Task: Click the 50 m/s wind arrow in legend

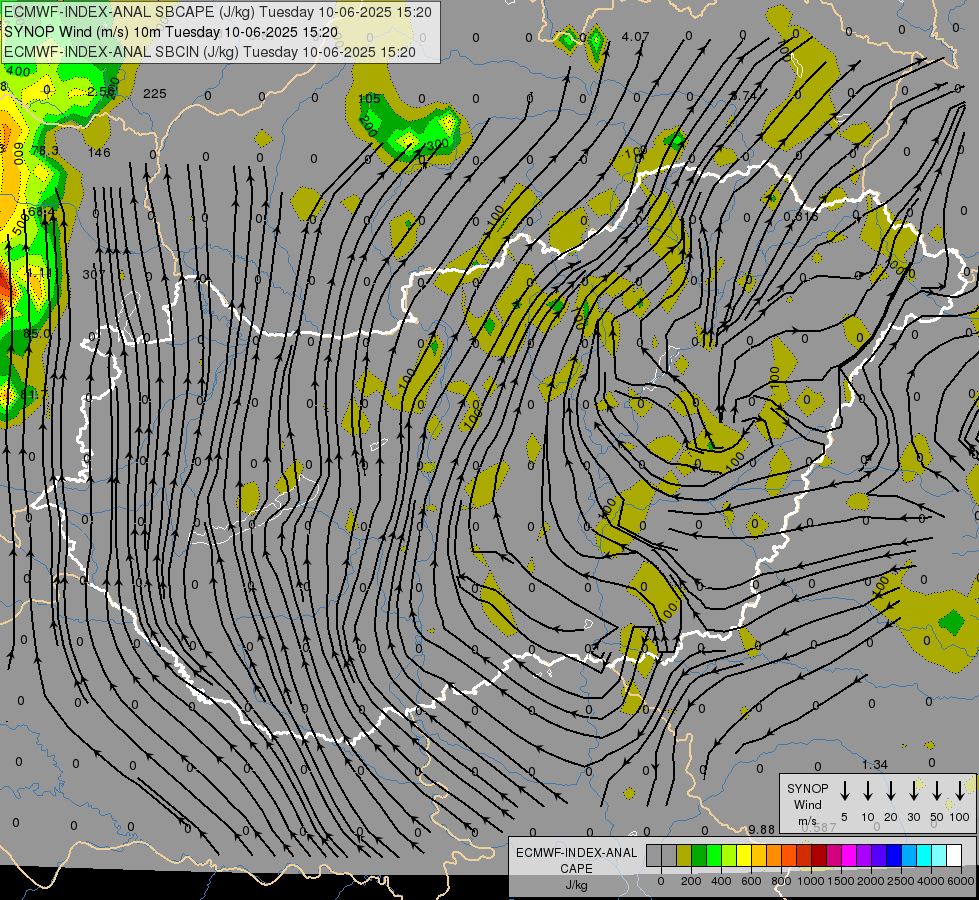Action: tap(937, 791)
